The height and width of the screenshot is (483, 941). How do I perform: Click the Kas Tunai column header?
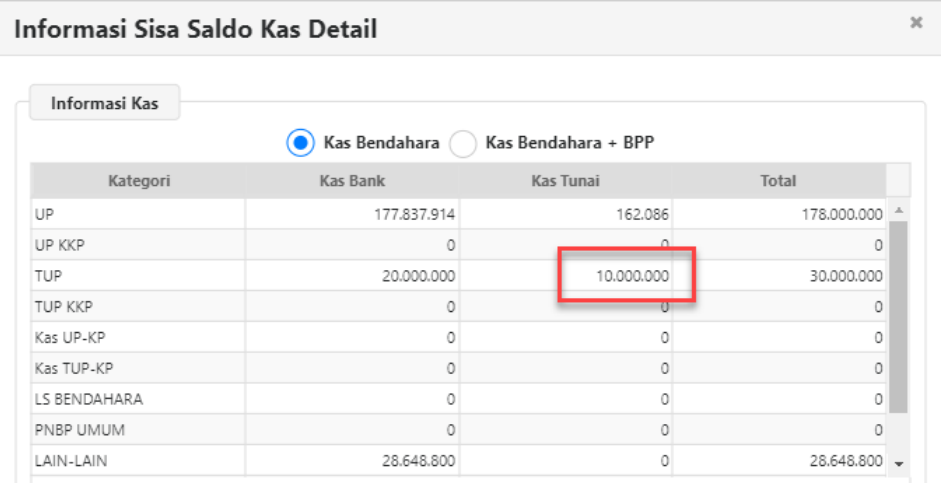pyautogui.click(x=564, y=181)
